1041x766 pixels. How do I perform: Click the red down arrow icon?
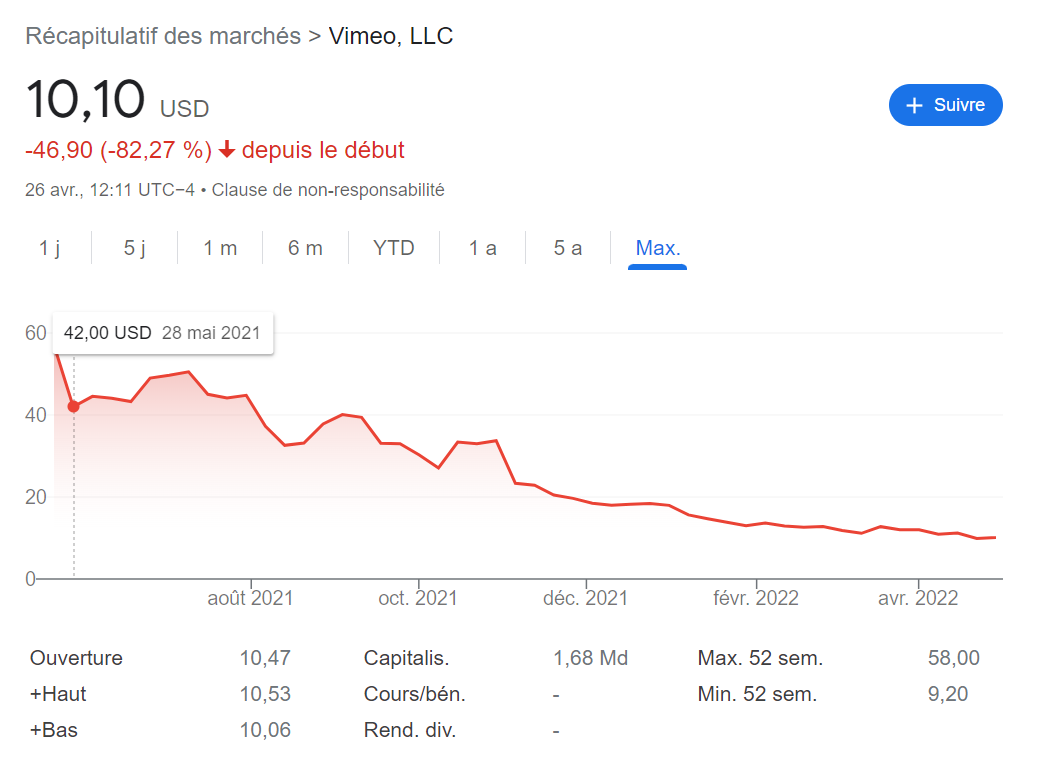227,149
